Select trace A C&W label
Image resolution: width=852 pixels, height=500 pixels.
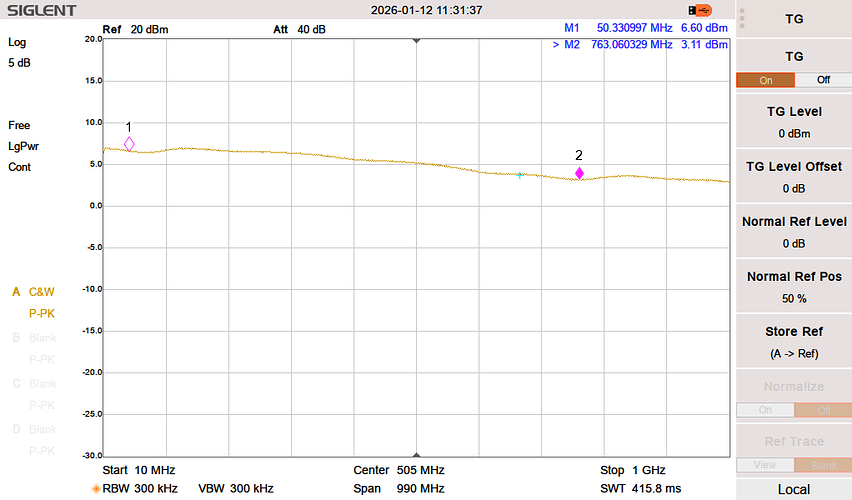tap(34, 292)
